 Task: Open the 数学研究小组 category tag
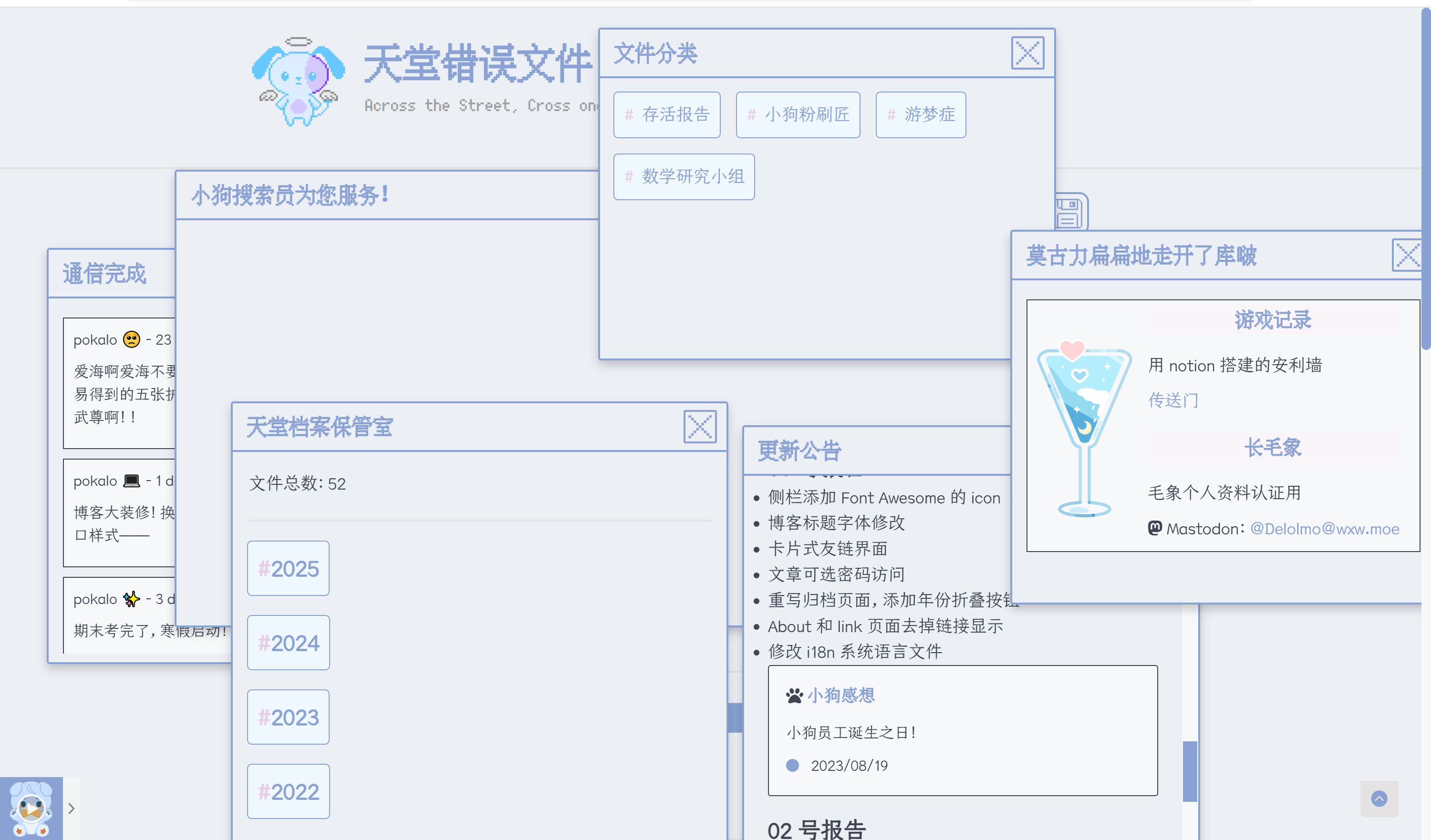tap(684, 176)
